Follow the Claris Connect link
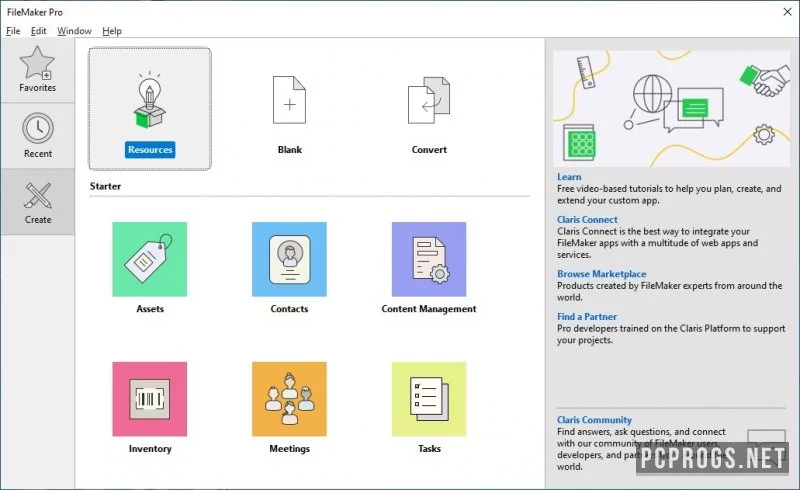Screen dimensions: 800x490 (x=587, y=219)
